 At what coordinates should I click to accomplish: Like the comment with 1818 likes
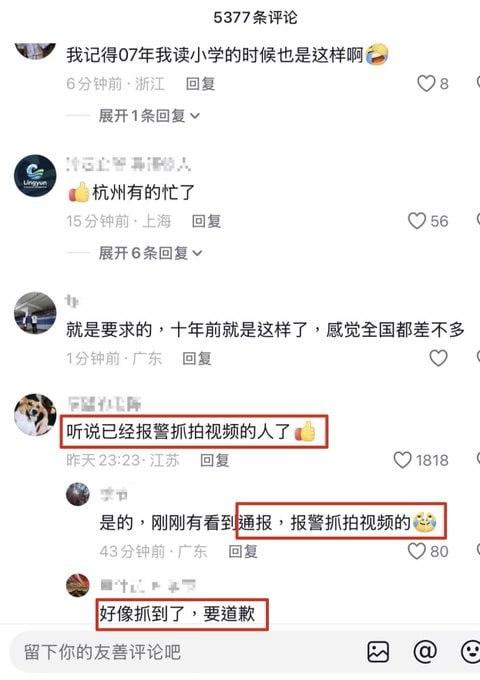tap(402, 460)
